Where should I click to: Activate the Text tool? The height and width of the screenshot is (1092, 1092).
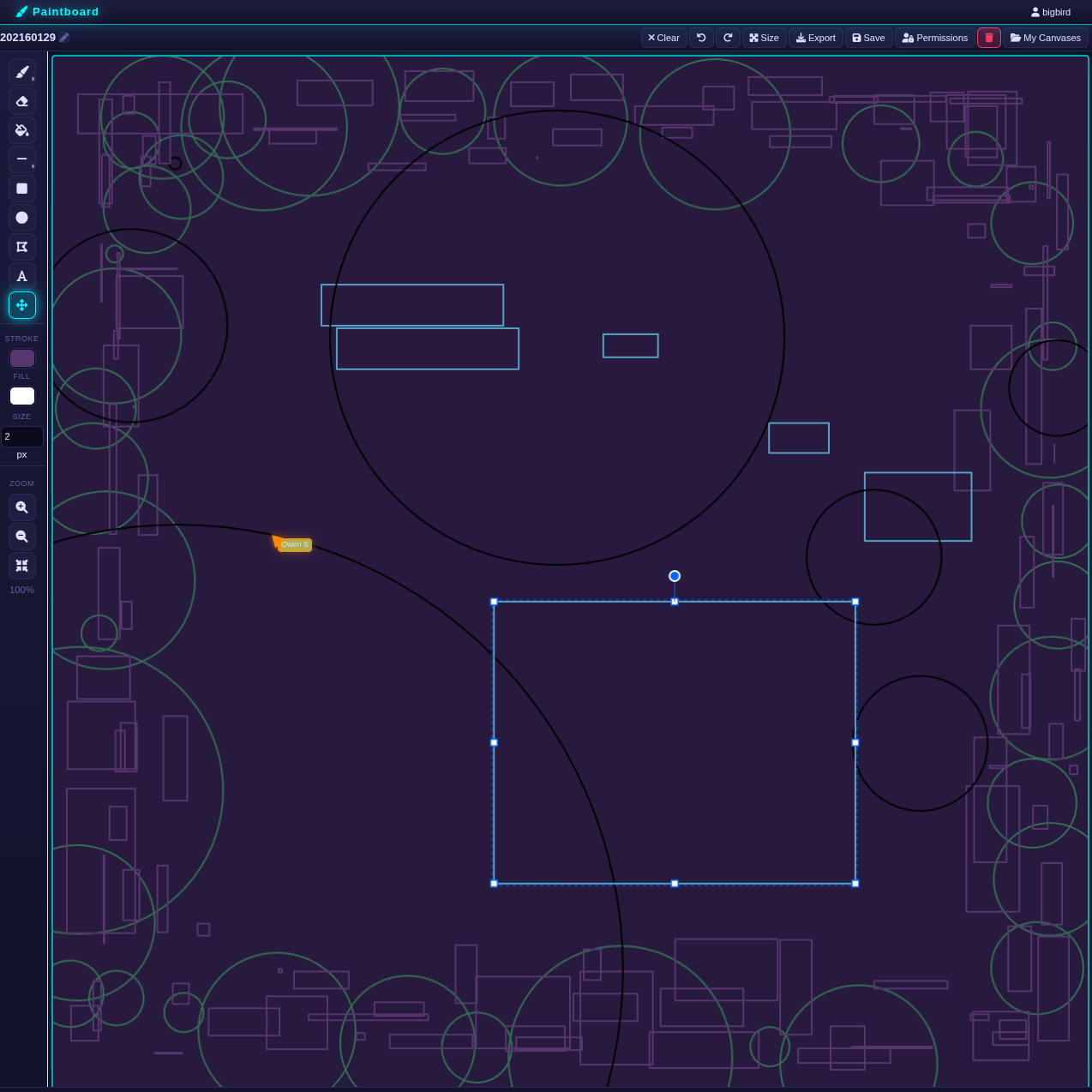[21, 276]
